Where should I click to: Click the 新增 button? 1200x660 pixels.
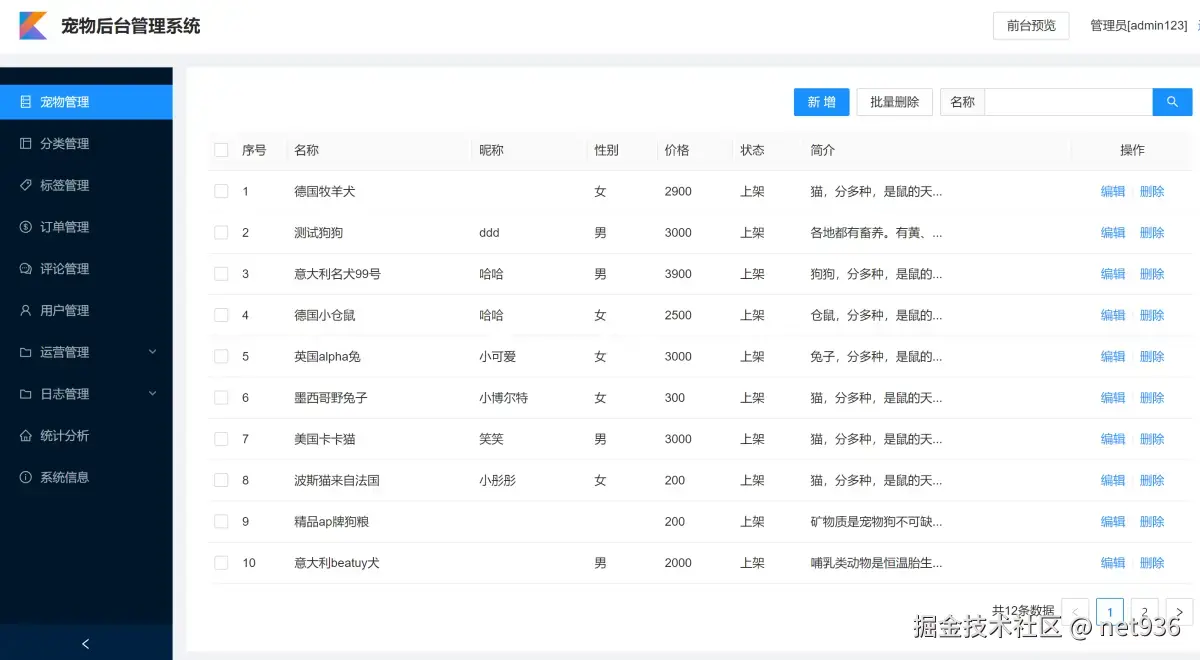pyautogui.click(x=822, y=102)
